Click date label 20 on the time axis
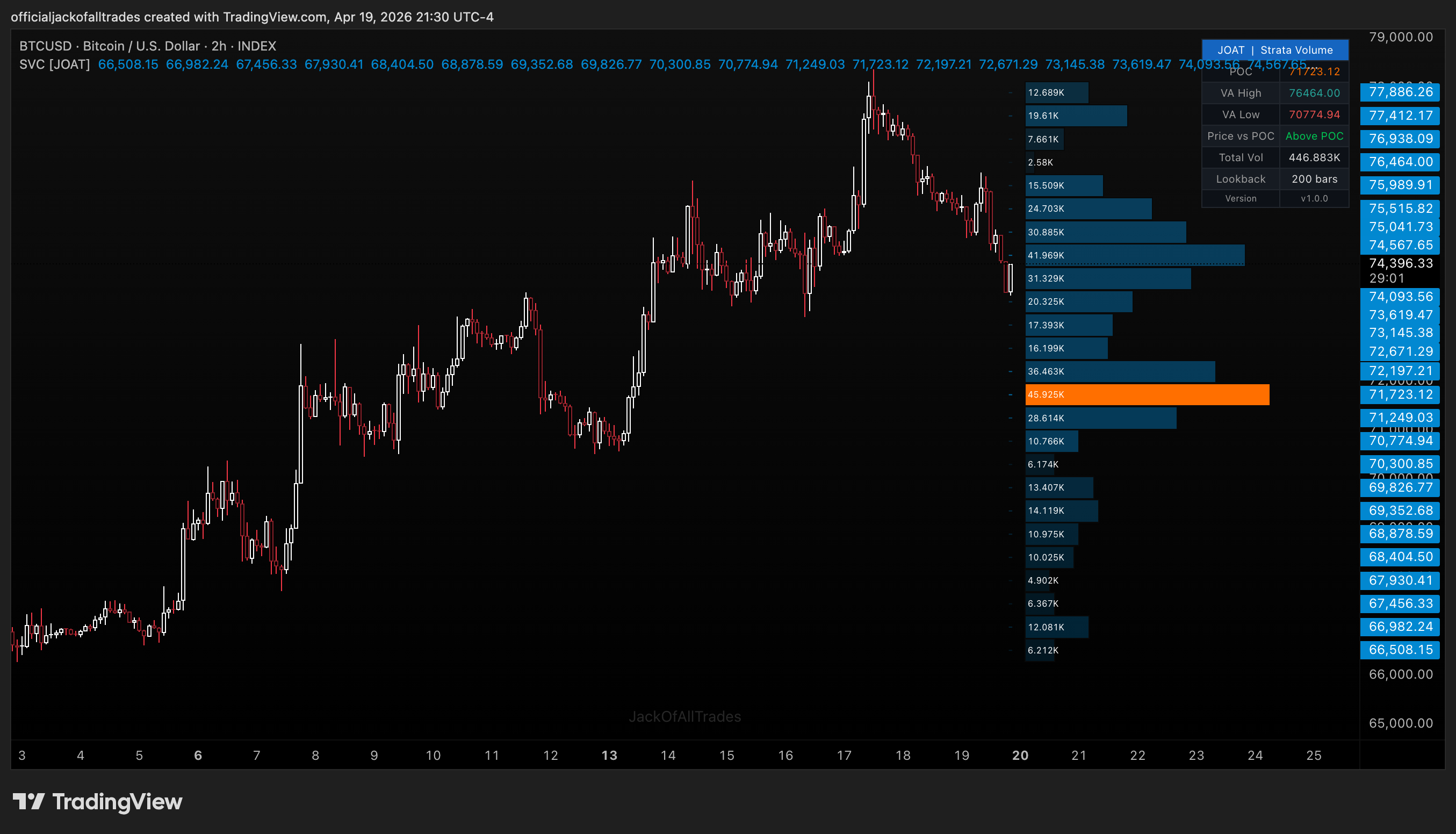The image size is (1456, 834). [1020, 756]
